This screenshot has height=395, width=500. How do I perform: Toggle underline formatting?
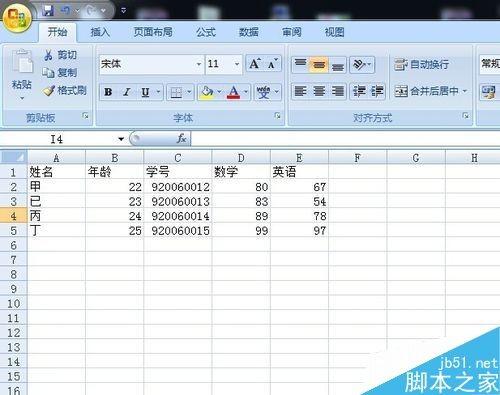tap(145, 92)
